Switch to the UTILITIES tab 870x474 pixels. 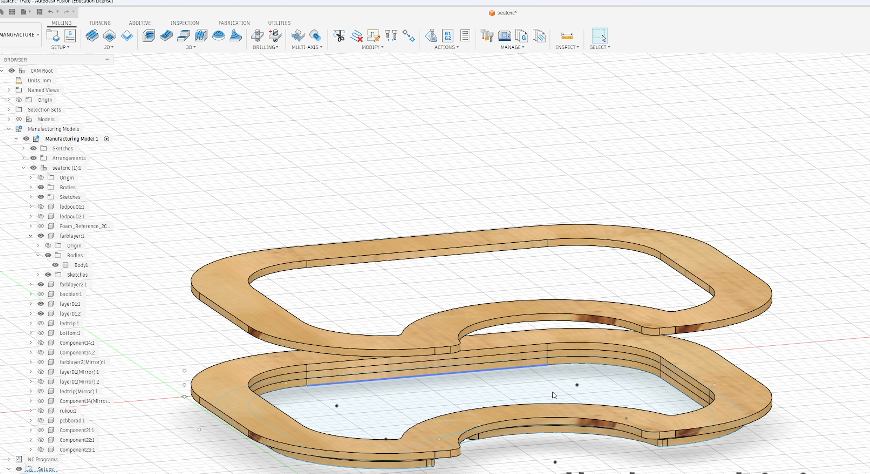pyautogui.click(x=279, y=23)
